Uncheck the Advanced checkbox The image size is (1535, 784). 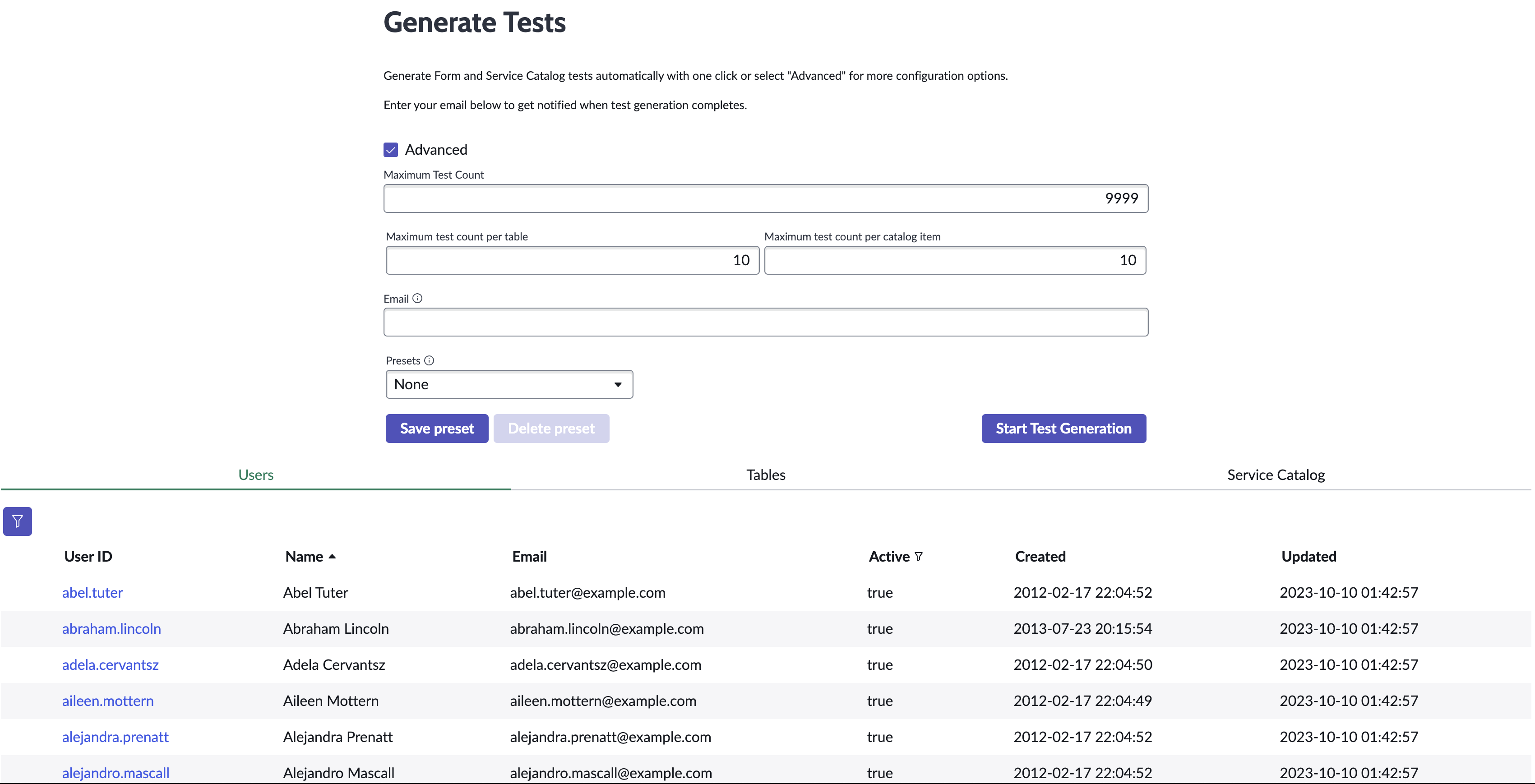click(391, 149)
